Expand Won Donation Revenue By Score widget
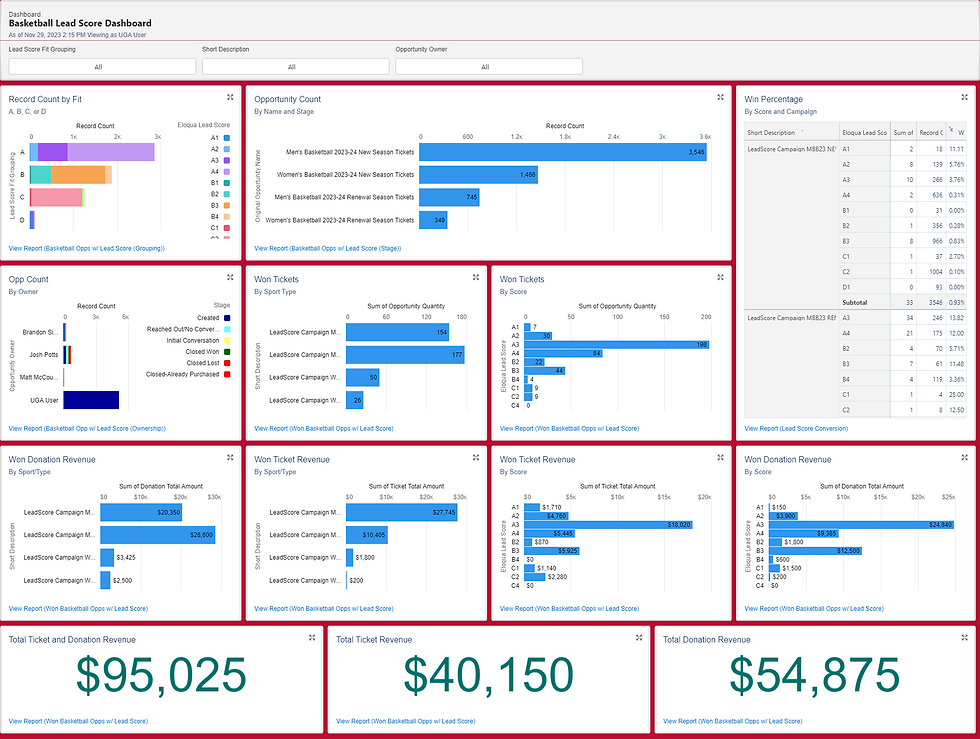 coord(964,457)
